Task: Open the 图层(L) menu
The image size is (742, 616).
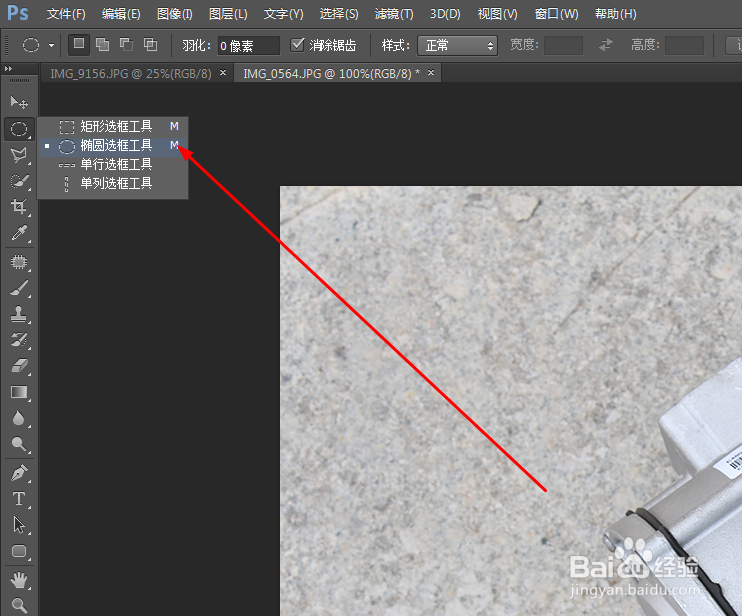Action: click(228, 14)
